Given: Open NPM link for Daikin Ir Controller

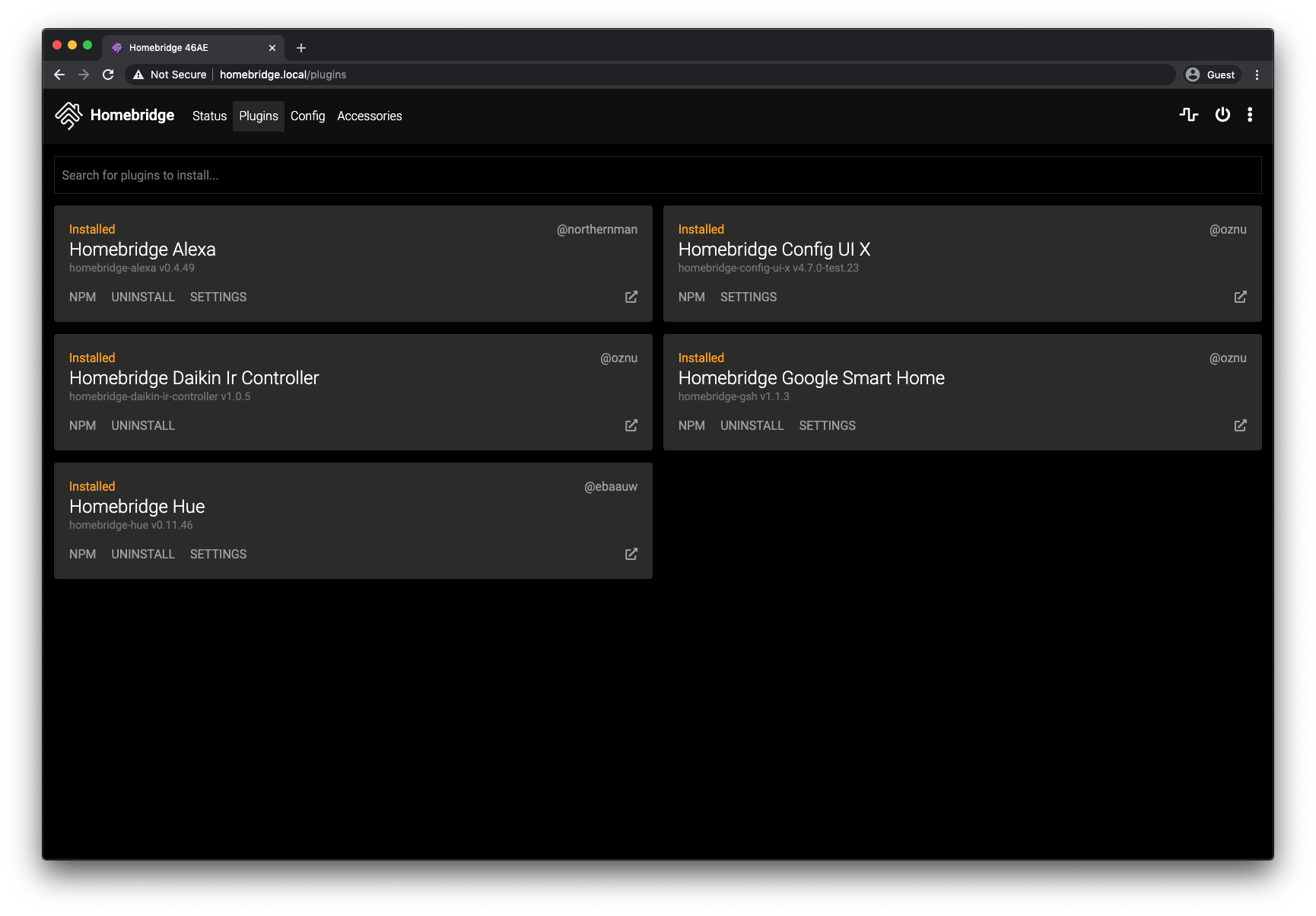Looking at the screenshot, I should click(82, 425).
